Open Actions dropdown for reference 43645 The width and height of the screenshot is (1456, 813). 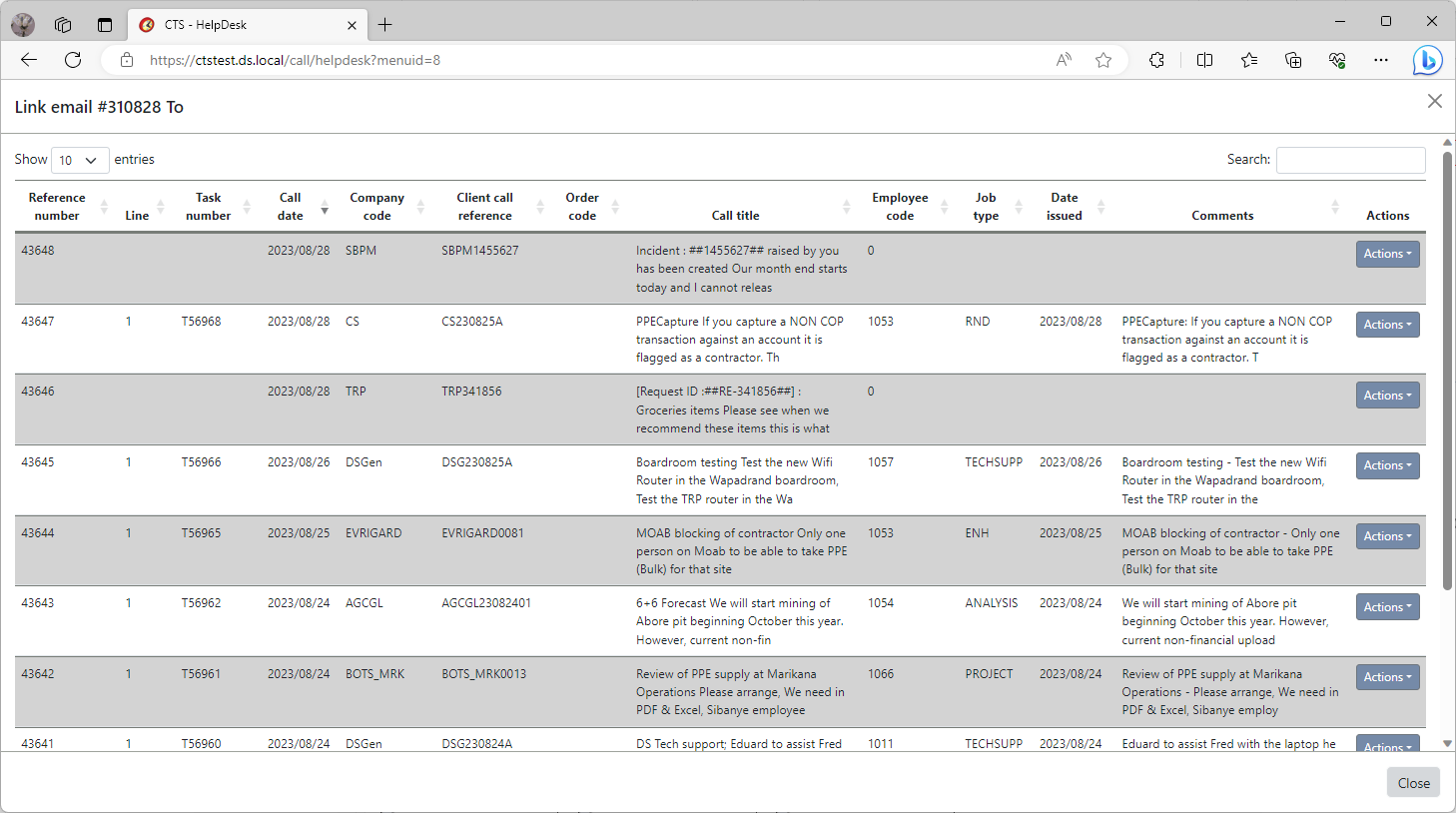[x=1387, y=465]
